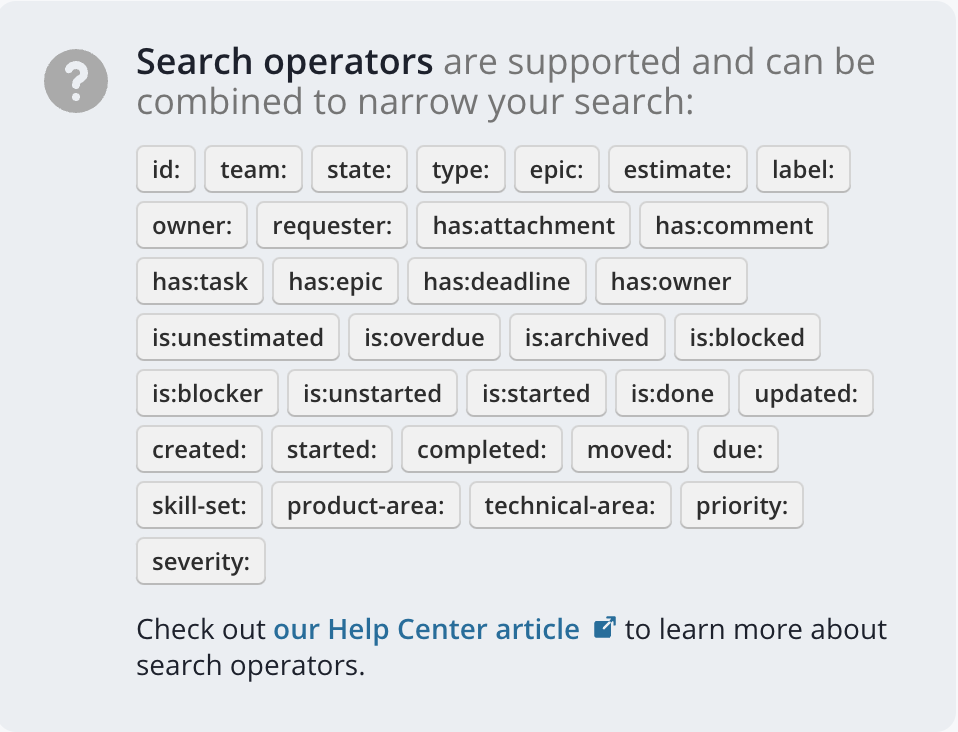Insert the id: search operator

click(x=166, y=169)
